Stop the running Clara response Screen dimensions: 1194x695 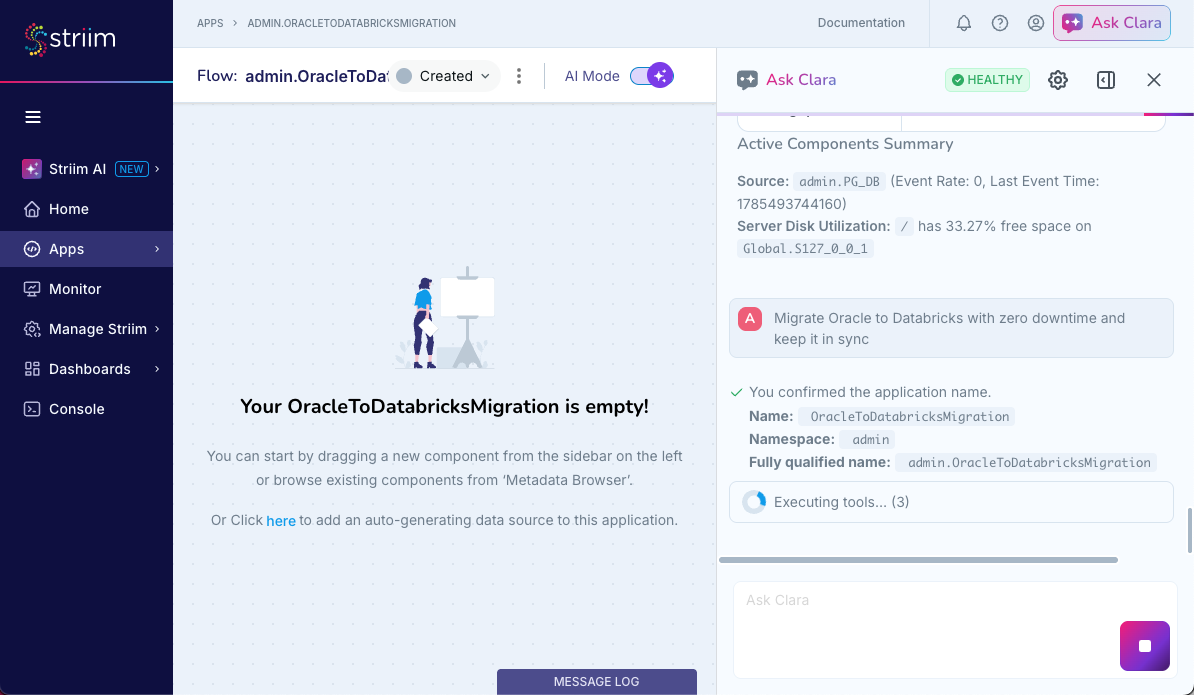pos(1145,646)
